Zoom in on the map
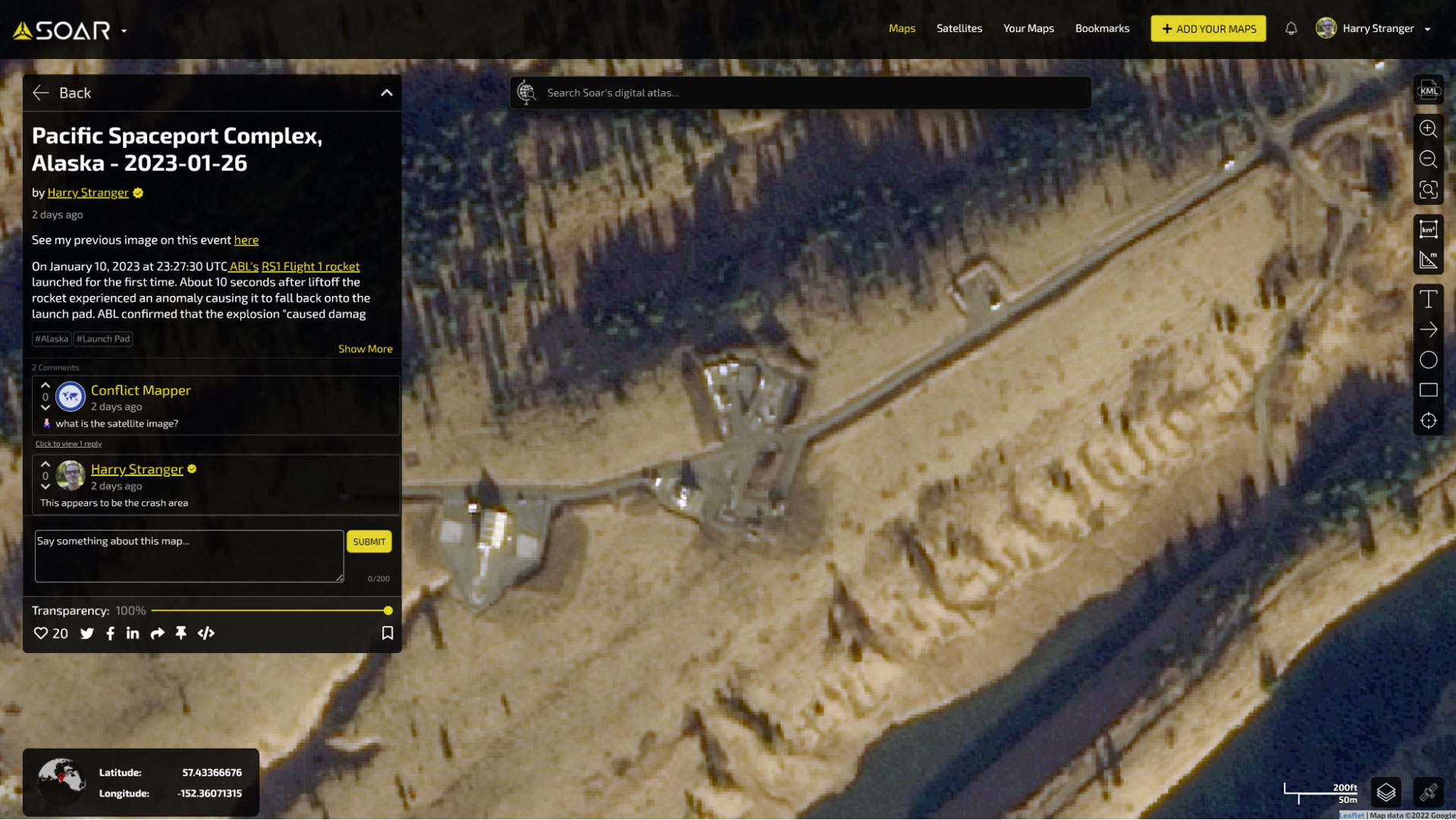Viewport: 1456px width, 820px height. (1428, 128)
